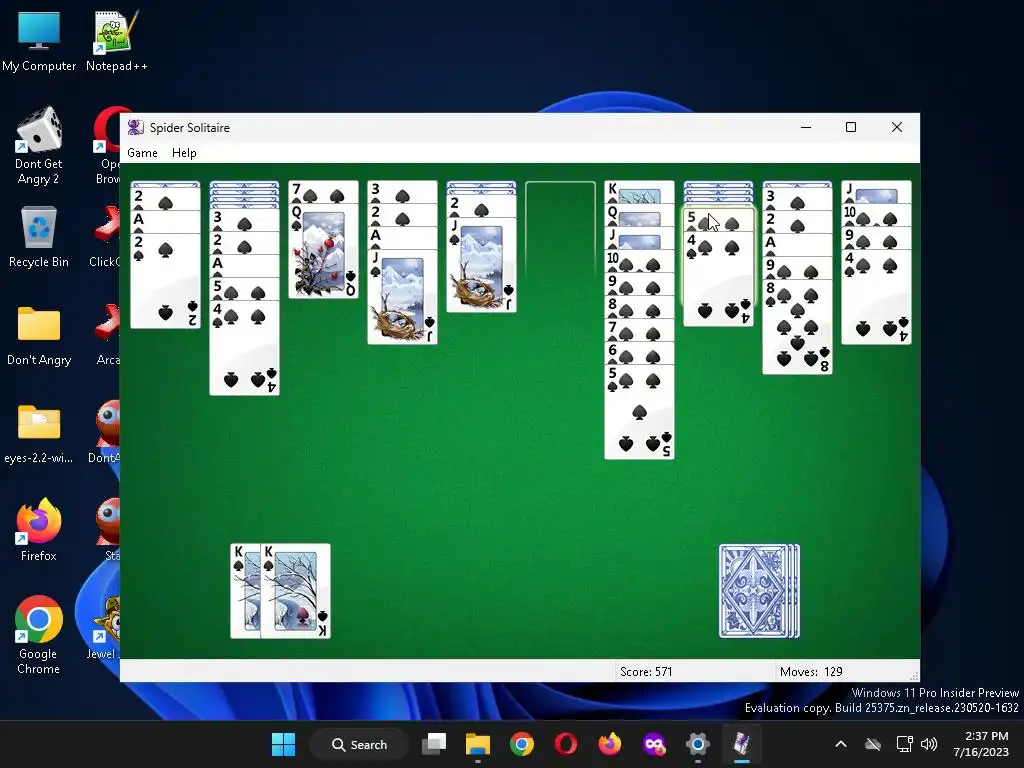Select the Jack of spades in fourth column
This screenshot has height=768, width=1024.
pyautogui.click(x=402, y=297)
